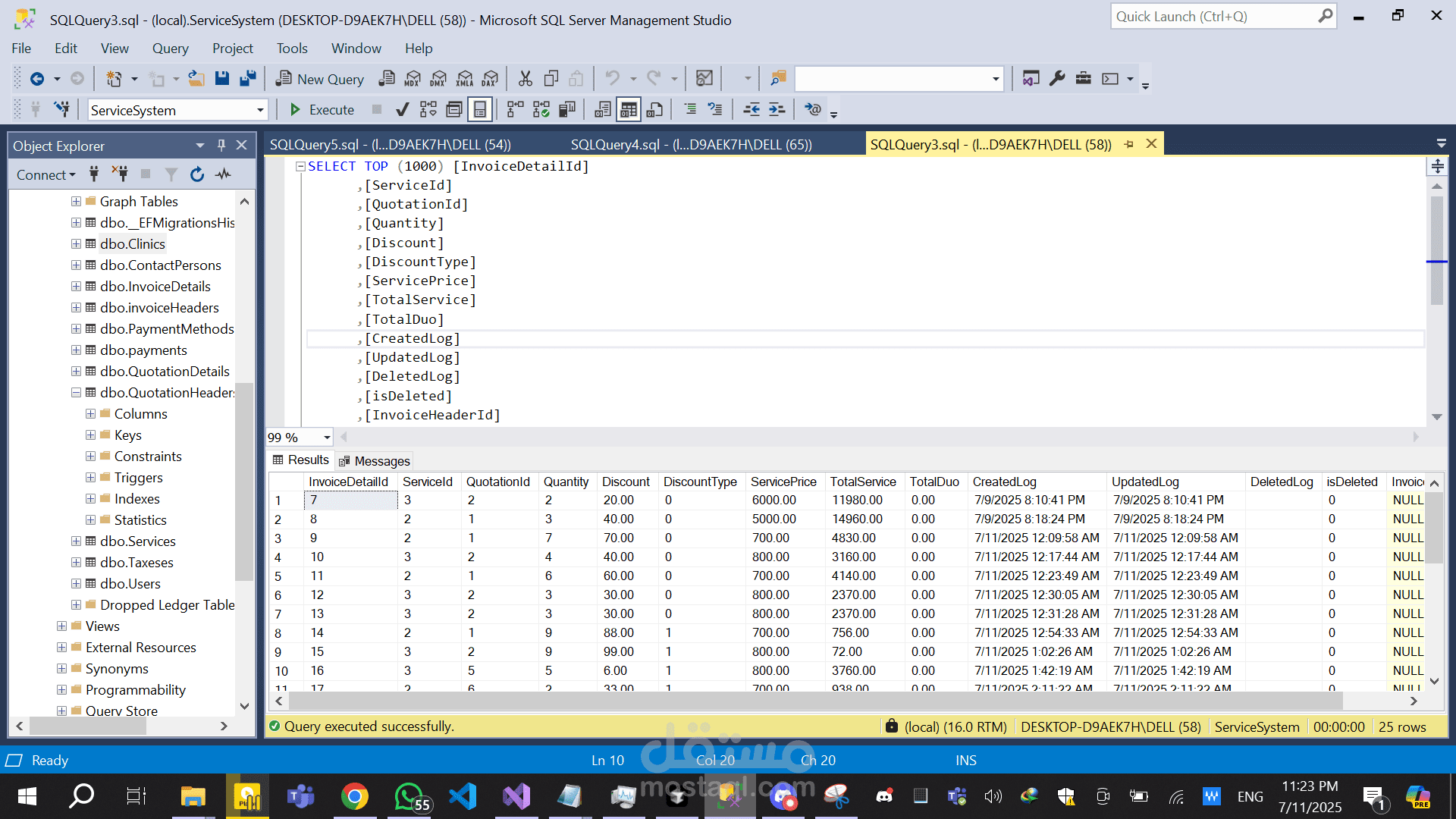Image resolution: width=1456 pixels, height=819 pixels.
Task: Click the Cut scissors icon
Action: [526, 79]
